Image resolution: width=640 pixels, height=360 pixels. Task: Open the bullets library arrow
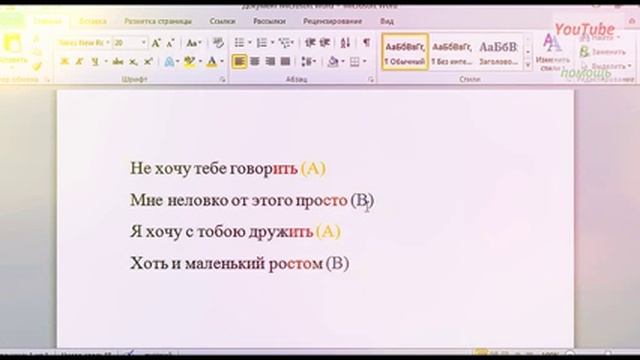[250, 42]
